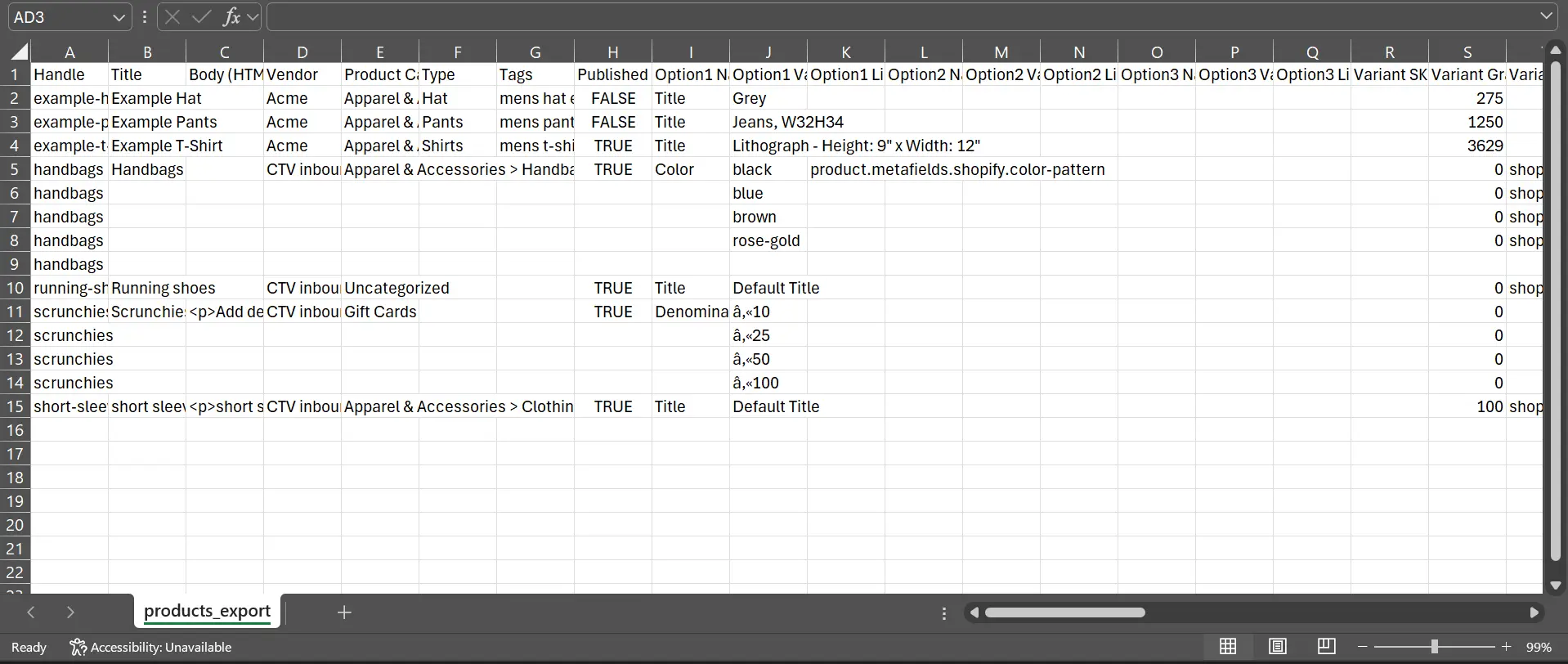Click the formula bar input field
The height and width of the screenshot is (664, 1568).
(911, 16)
